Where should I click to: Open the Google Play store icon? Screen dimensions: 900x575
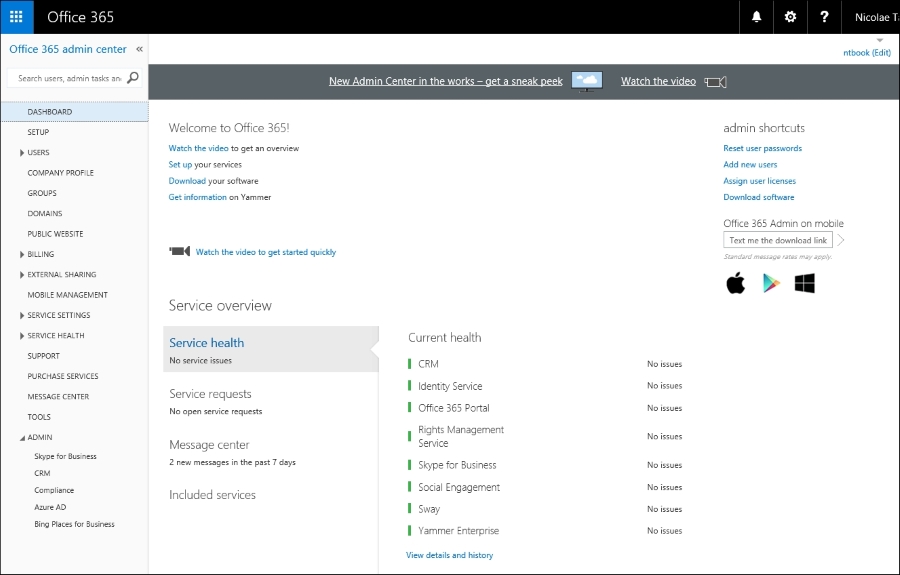(771, 283)
